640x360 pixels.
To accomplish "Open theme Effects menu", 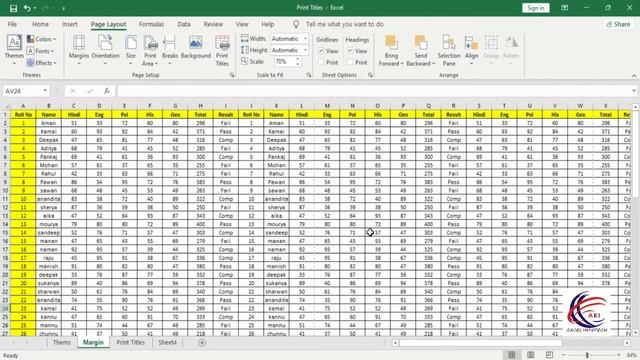I will [41, 63].
